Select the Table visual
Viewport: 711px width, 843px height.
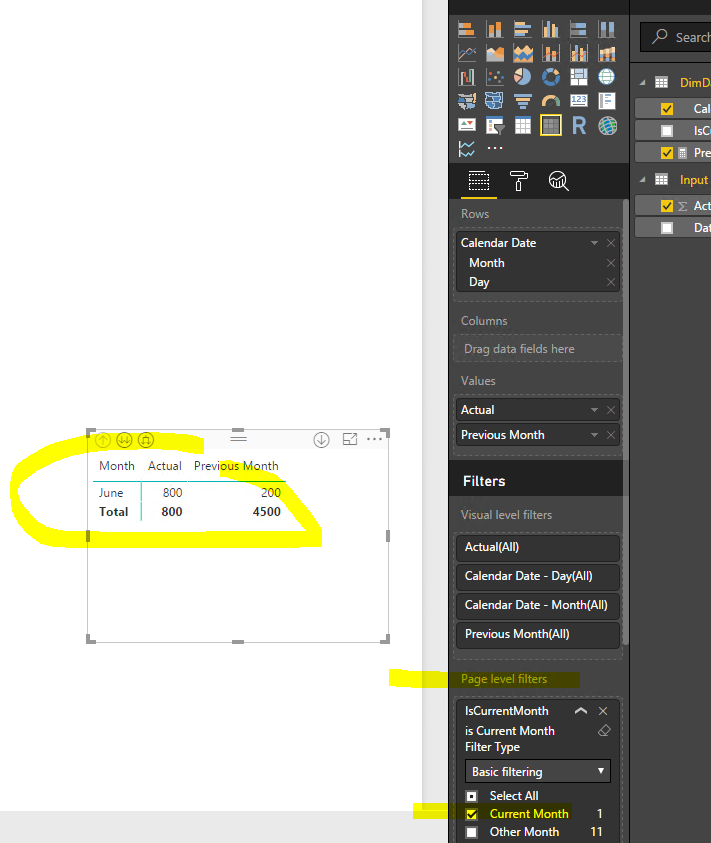point(523,125)
